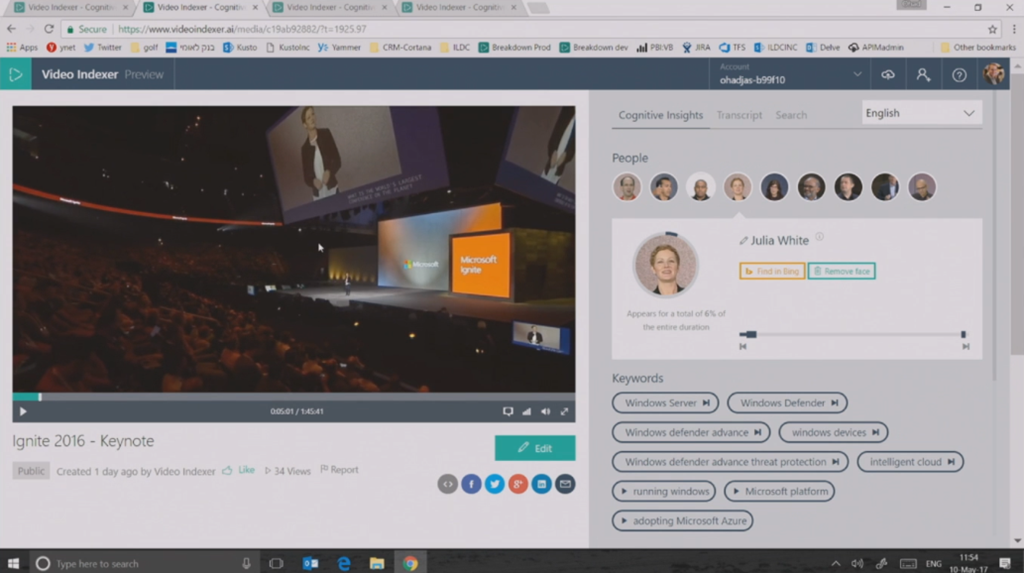Click the Like thumbs-up link

pyautogui.click(x=238, y=470)
